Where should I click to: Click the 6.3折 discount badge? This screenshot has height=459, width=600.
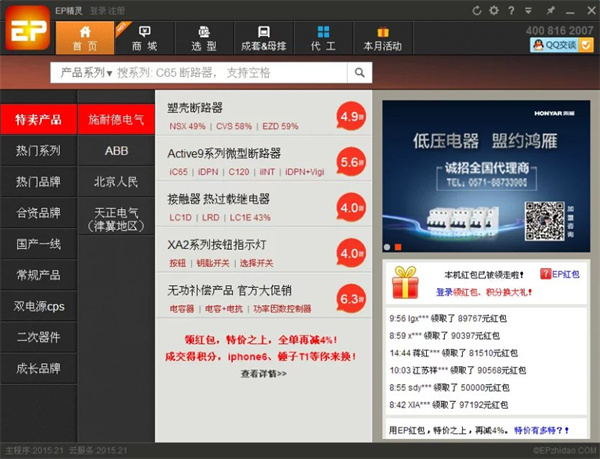(351, 298)
